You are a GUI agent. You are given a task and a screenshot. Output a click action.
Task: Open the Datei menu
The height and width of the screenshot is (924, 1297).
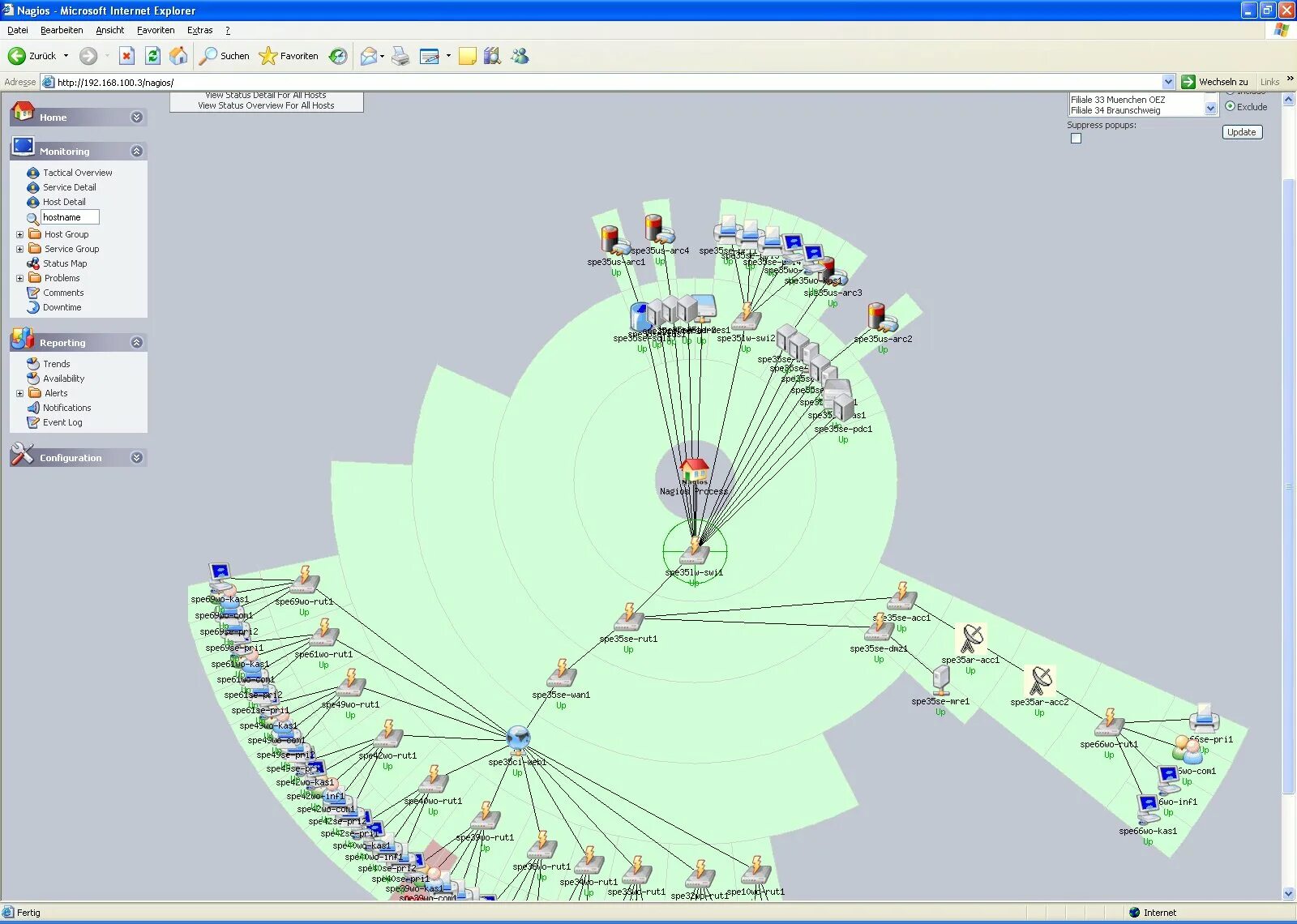tap(18, 30)
